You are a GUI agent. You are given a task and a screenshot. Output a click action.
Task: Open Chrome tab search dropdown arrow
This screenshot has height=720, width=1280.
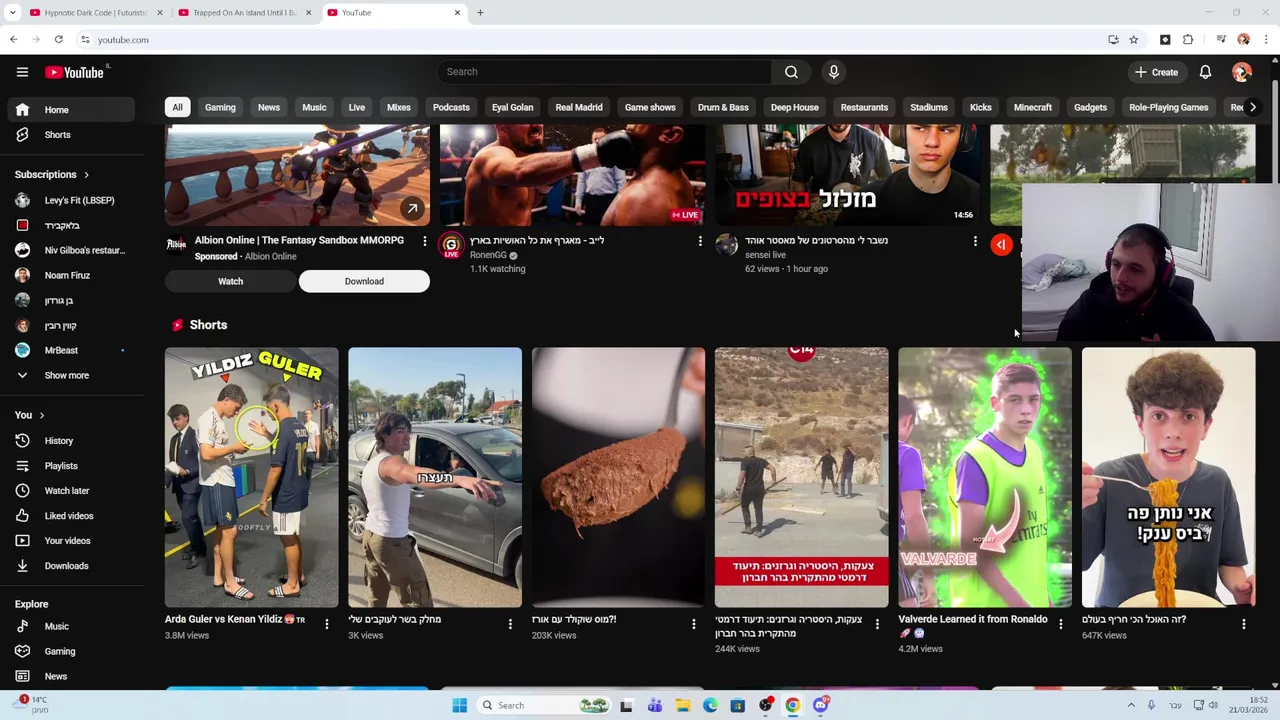pos(12,13)
